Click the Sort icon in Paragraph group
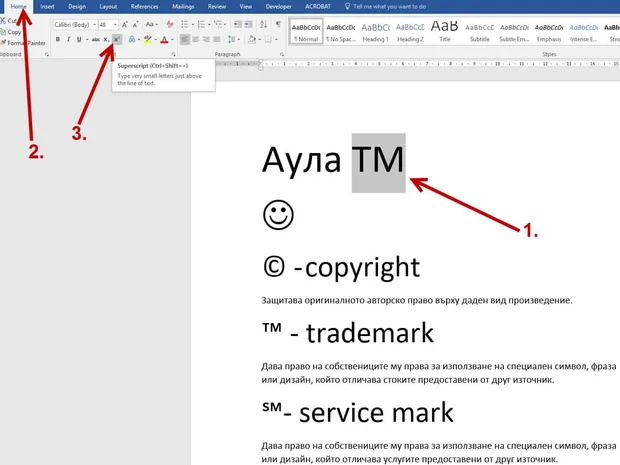Viewport: 620px width, 465px height. pos(264,25)
